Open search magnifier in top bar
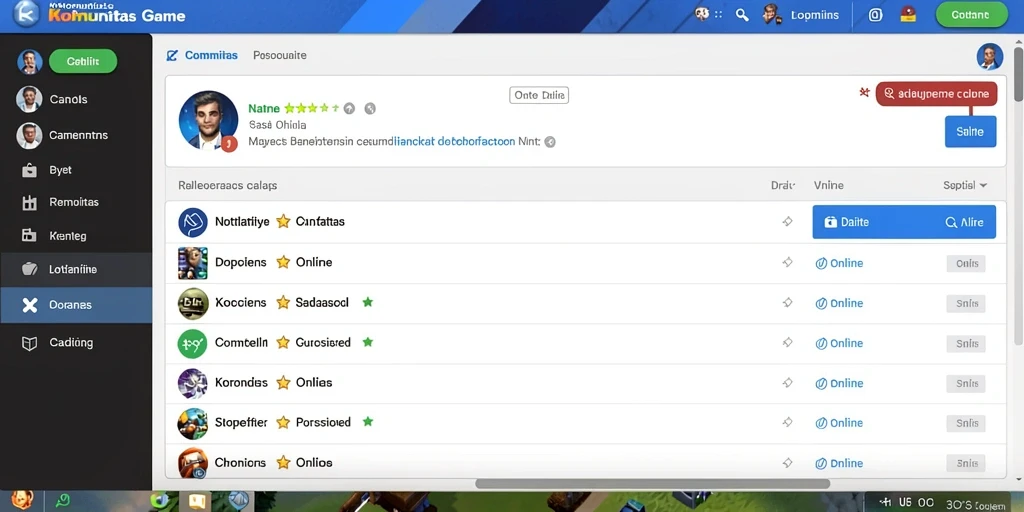This screenshot has height=512, width=1024. (742, 15)
